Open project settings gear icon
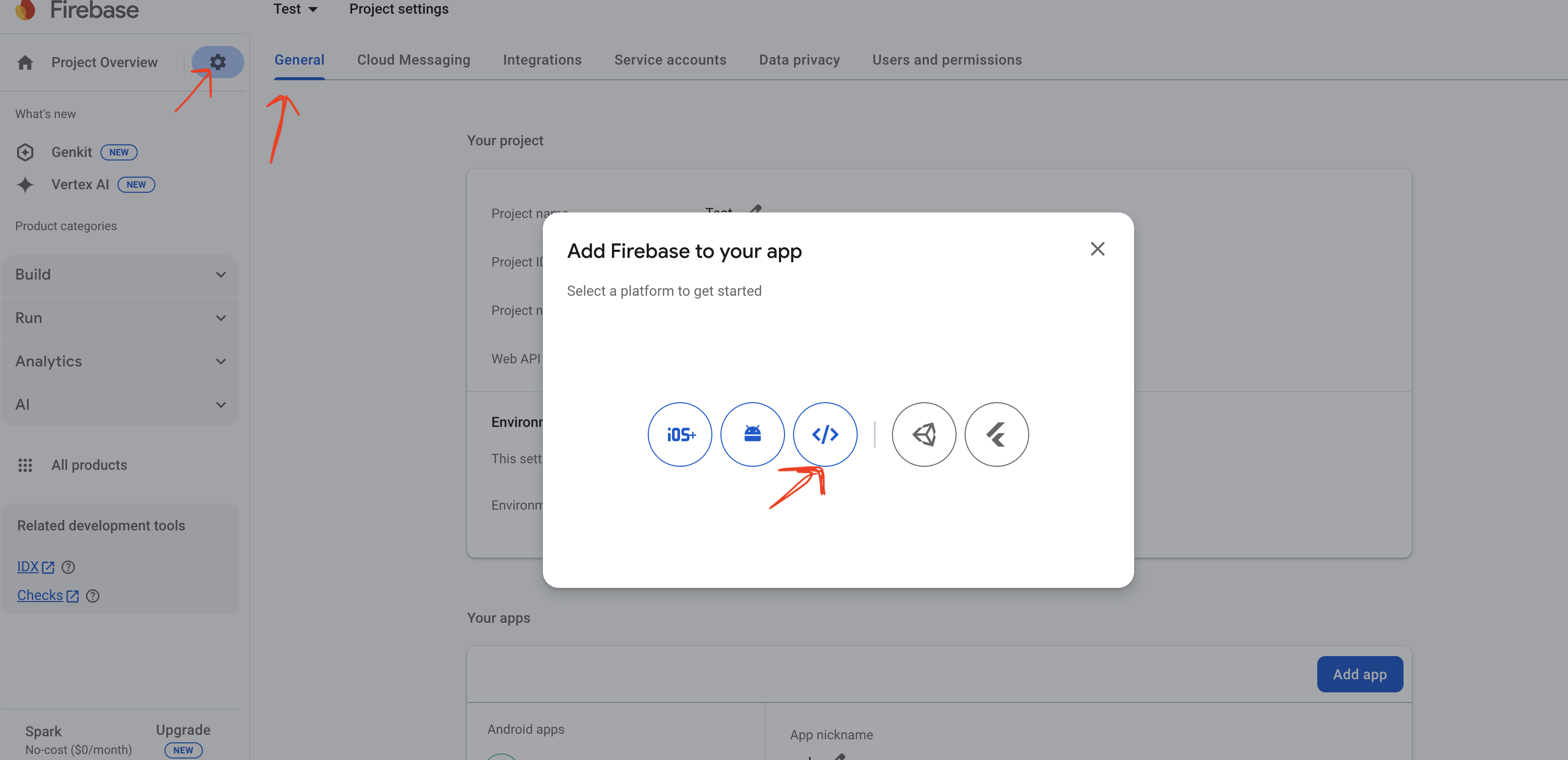The image size is (1568, 760). coord(217,62)
